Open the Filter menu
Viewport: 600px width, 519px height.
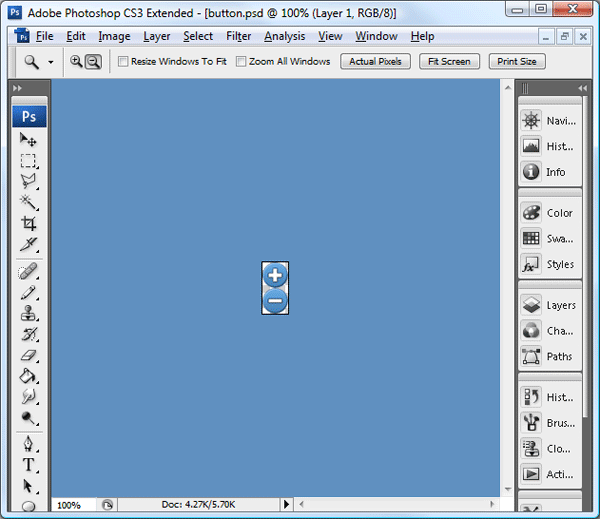238,36
